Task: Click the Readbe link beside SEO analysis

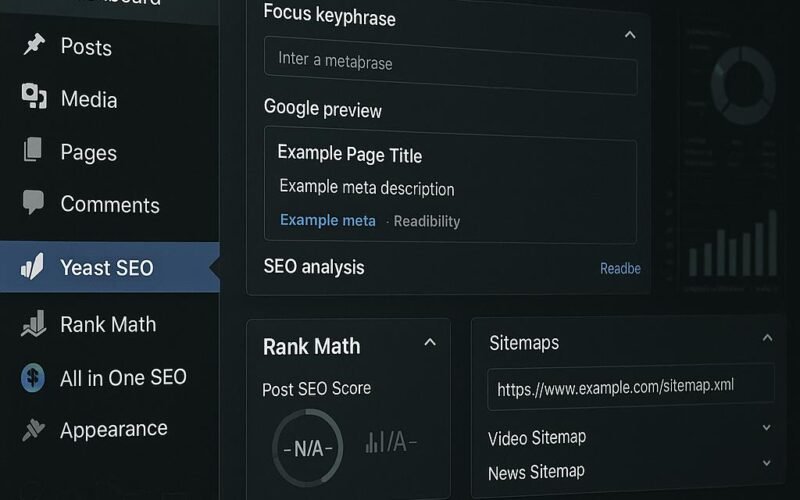Action: click(620, 268)
